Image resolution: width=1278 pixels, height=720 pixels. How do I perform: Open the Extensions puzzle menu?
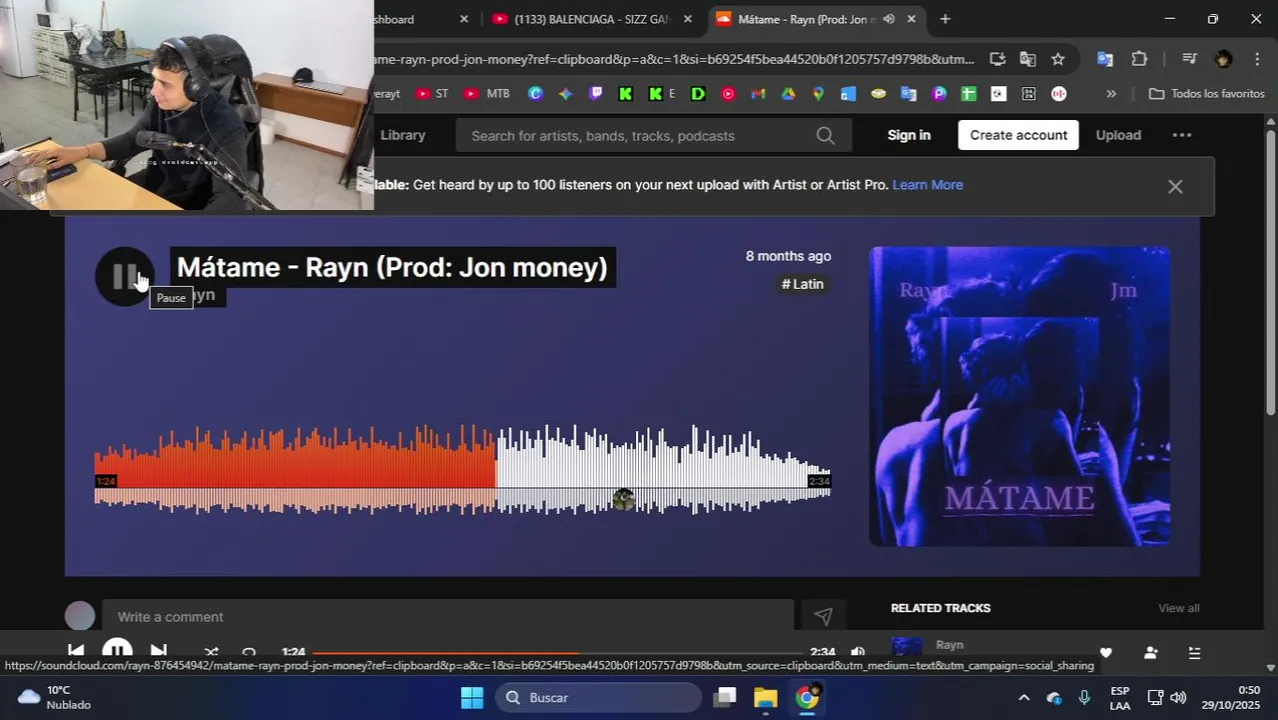[1139, 59]
